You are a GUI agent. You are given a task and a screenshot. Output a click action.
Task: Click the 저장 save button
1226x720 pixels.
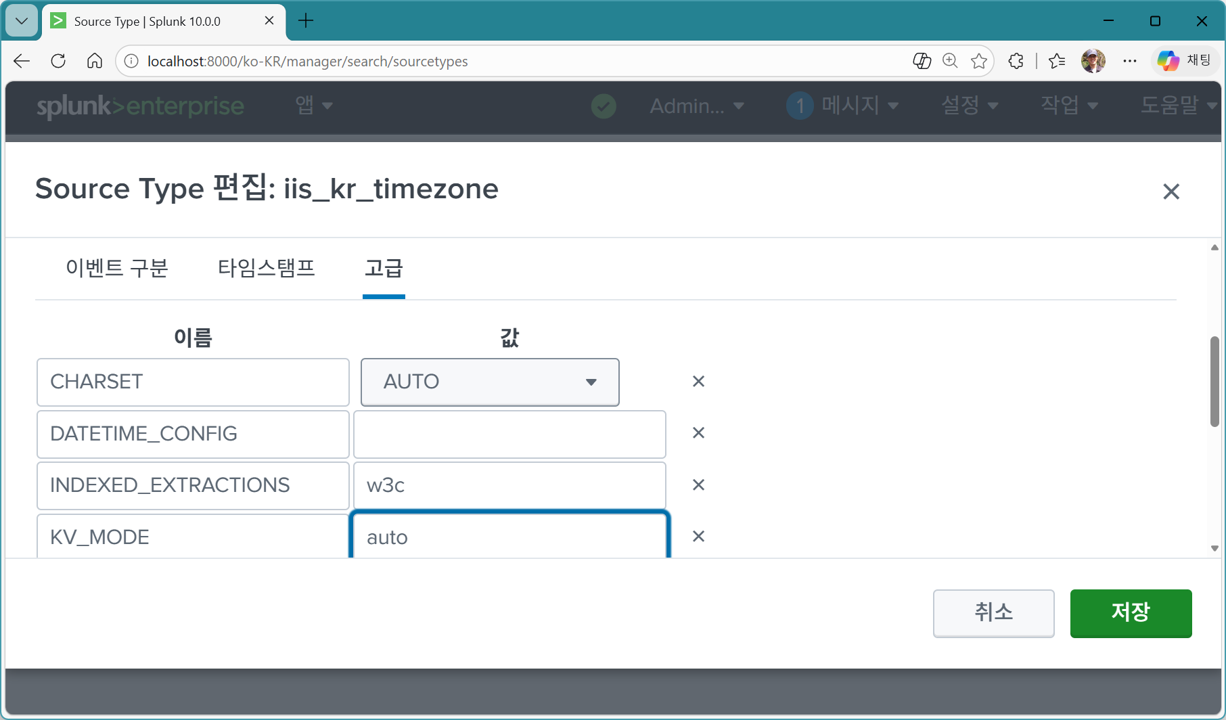coord(1130,613)
